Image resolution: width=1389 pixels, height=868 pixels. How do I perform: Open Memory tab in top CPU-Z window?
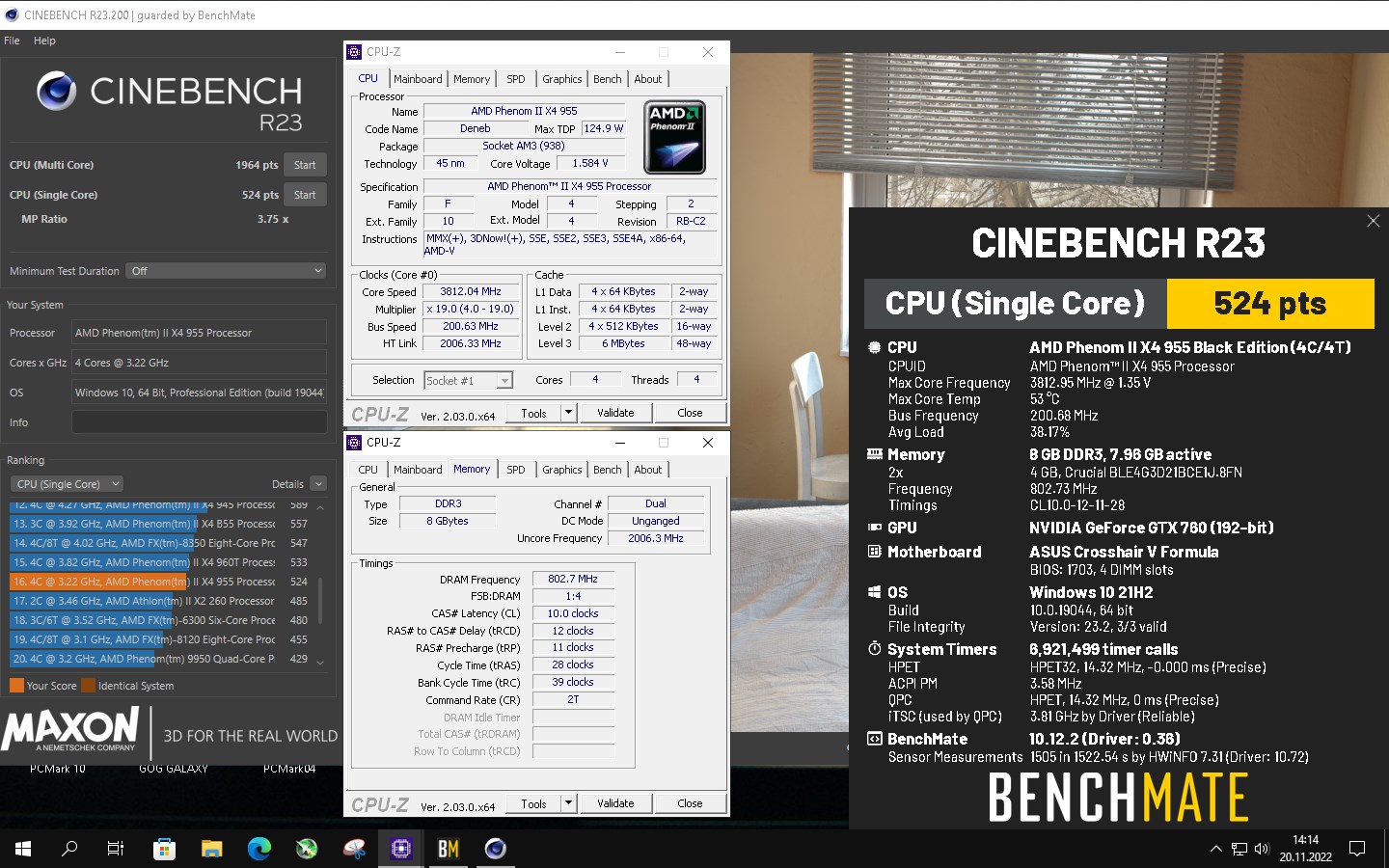(472, 79)
